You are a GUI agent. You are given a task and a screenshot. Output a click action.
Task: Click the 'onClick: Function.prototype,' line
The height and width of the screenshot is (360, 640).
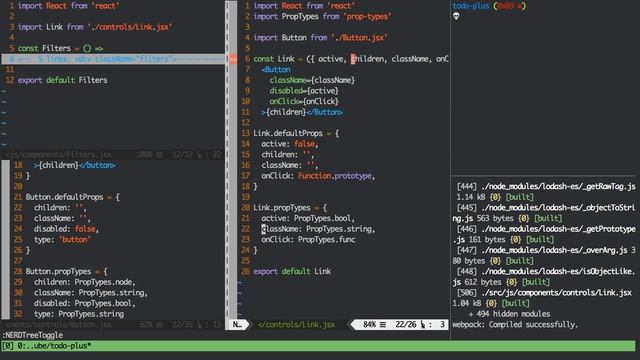pyautogui.click(x=318, y=176)
